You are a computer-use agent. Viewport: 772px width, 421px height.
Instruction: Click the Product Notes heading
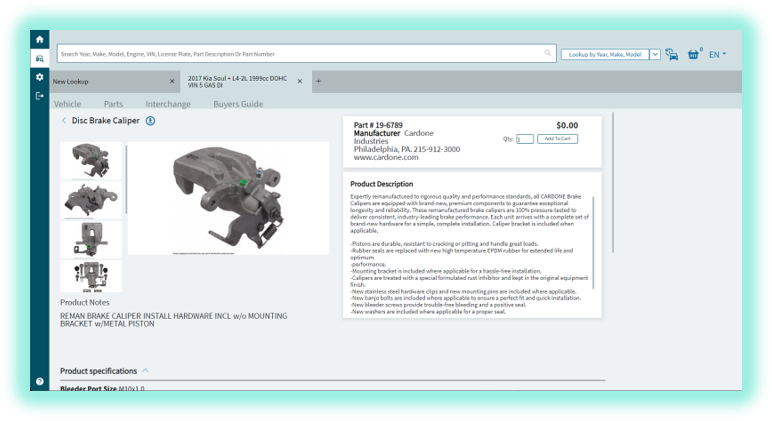(x=85, y=302)
